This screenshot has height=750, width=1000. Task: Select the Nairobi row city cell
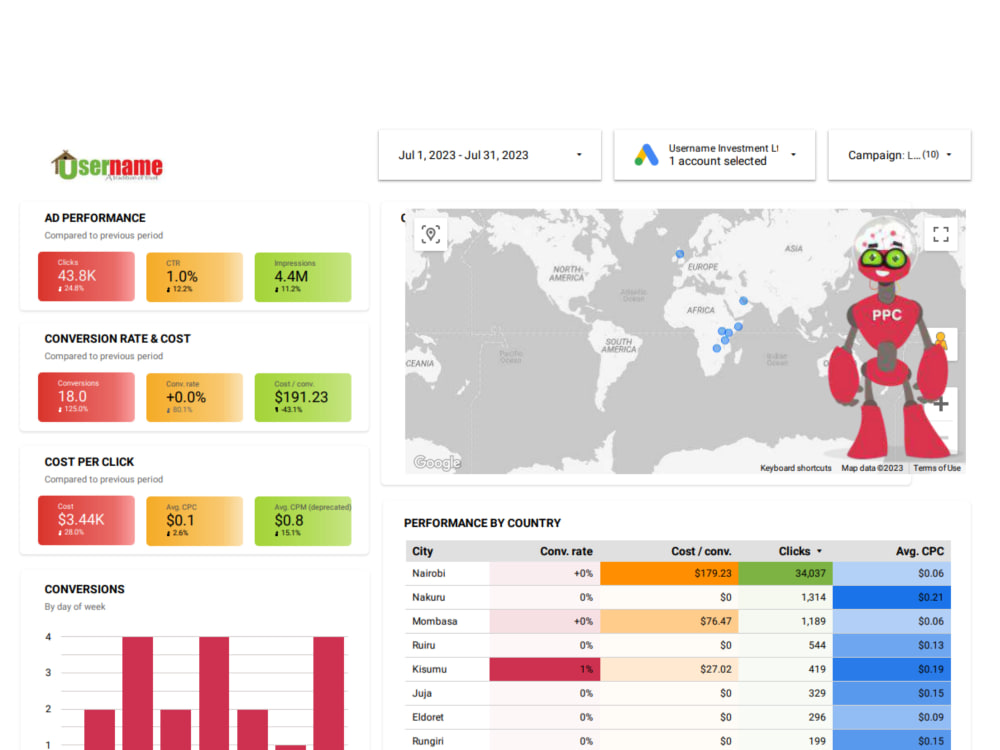448,573
